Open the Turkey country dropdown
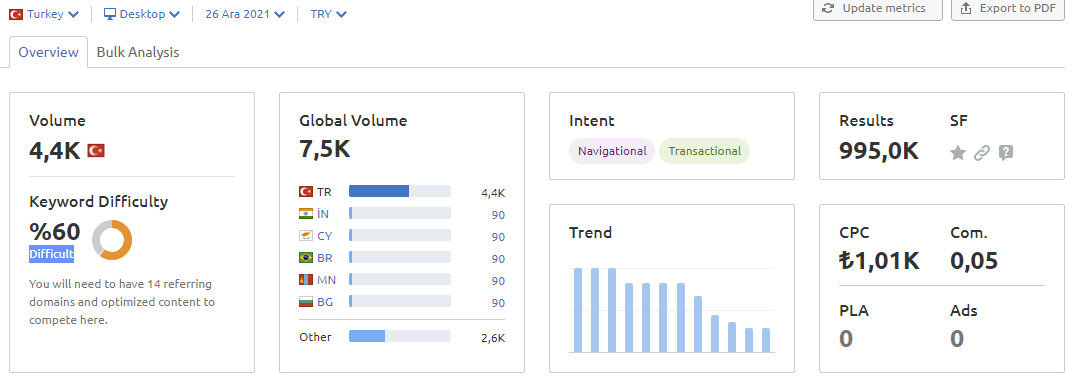 pyautogui.click(x=44, y=14)
